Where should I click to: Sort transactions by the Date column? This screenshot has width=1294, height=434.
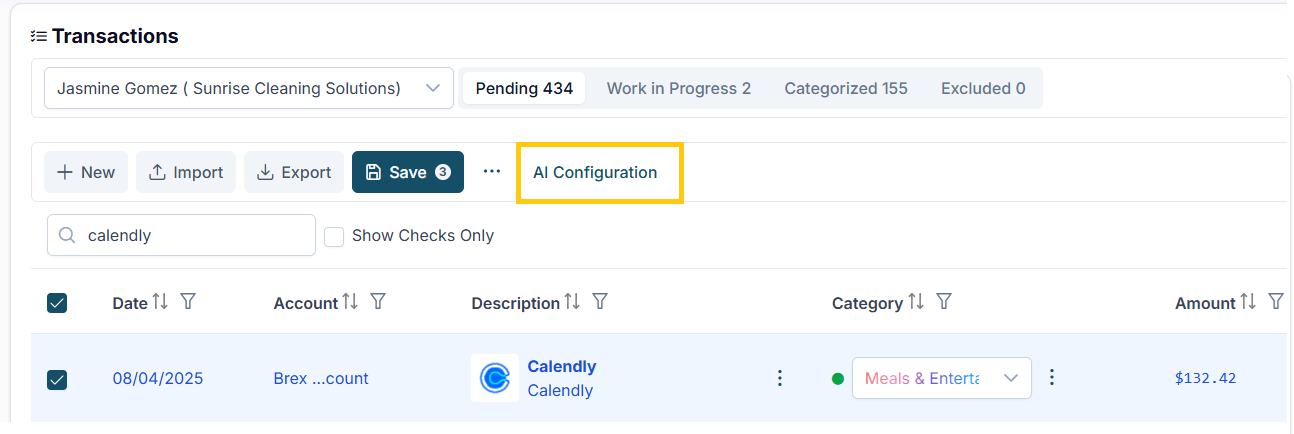[x=160, y=302]
